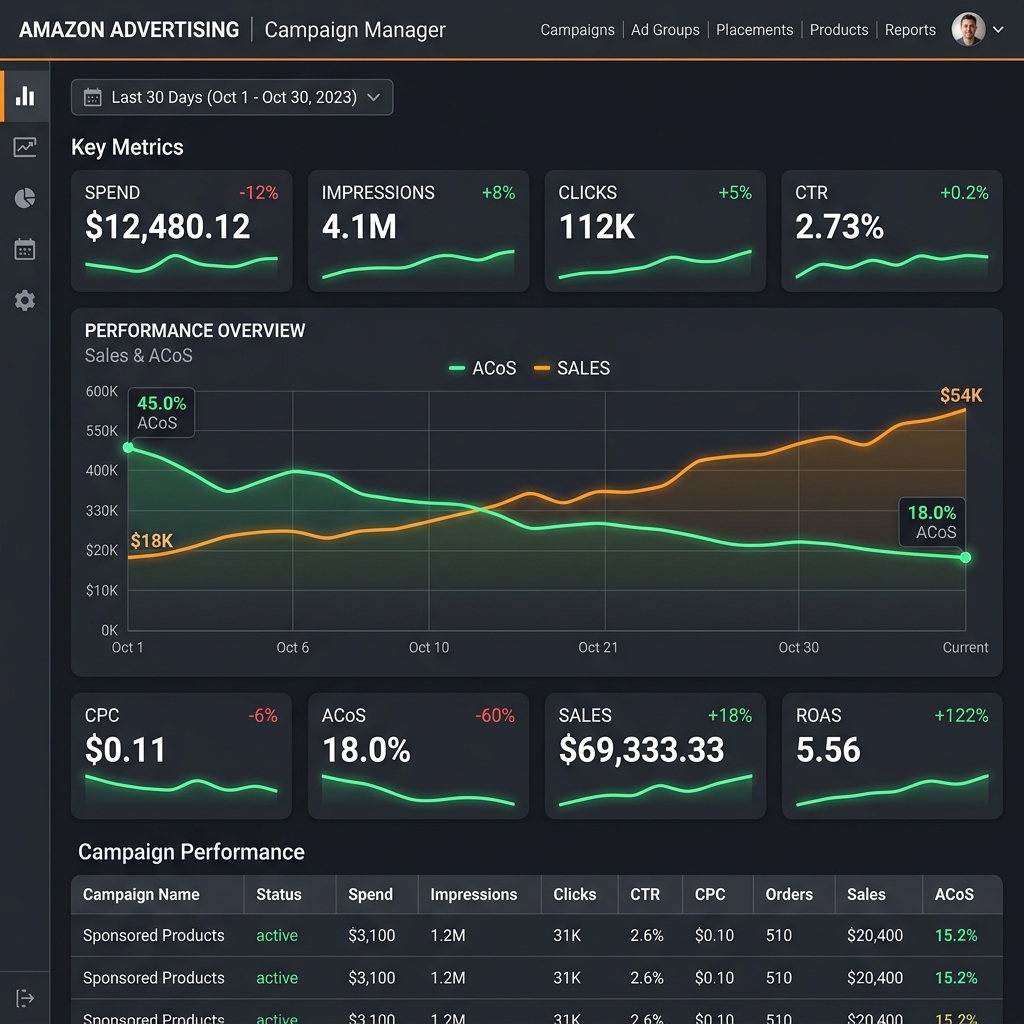Select the IMPRESSIONS metric card
1024x1024 pixels.
pos(418,231)
